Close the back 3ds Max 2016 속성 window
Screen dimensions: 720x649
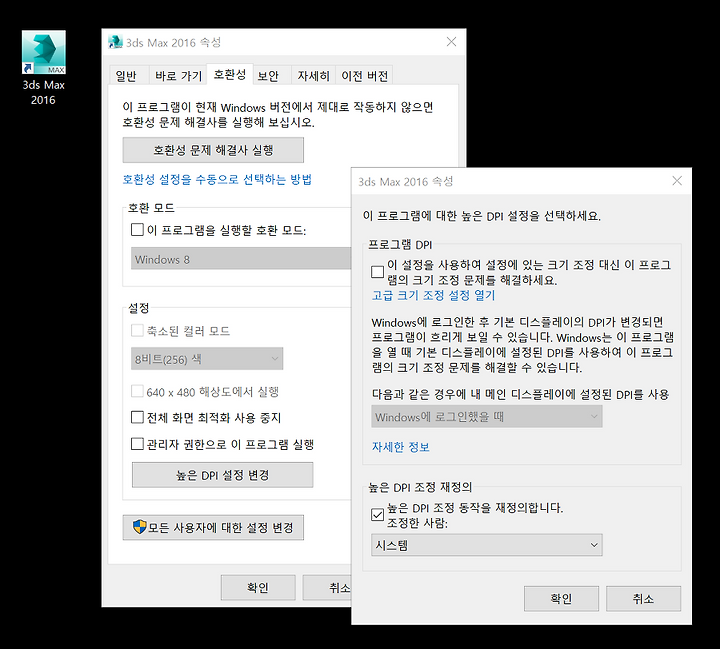(451, 42)
